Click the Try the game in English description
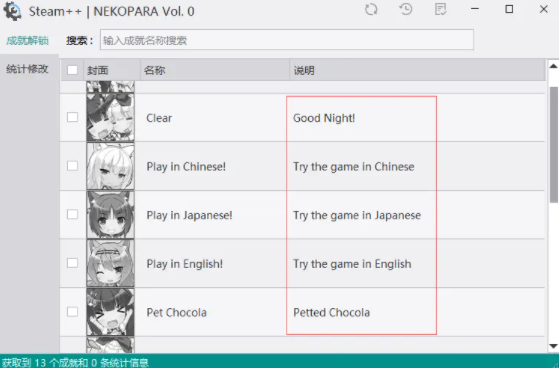The image size is (559, 368). 352,264
